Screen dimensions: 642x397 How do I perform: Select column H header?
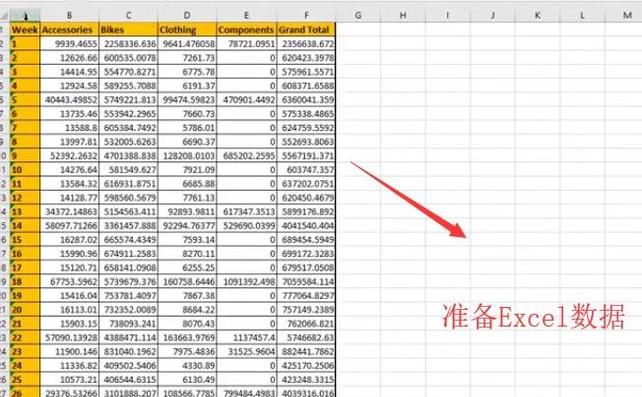click(x=403, y=16)
